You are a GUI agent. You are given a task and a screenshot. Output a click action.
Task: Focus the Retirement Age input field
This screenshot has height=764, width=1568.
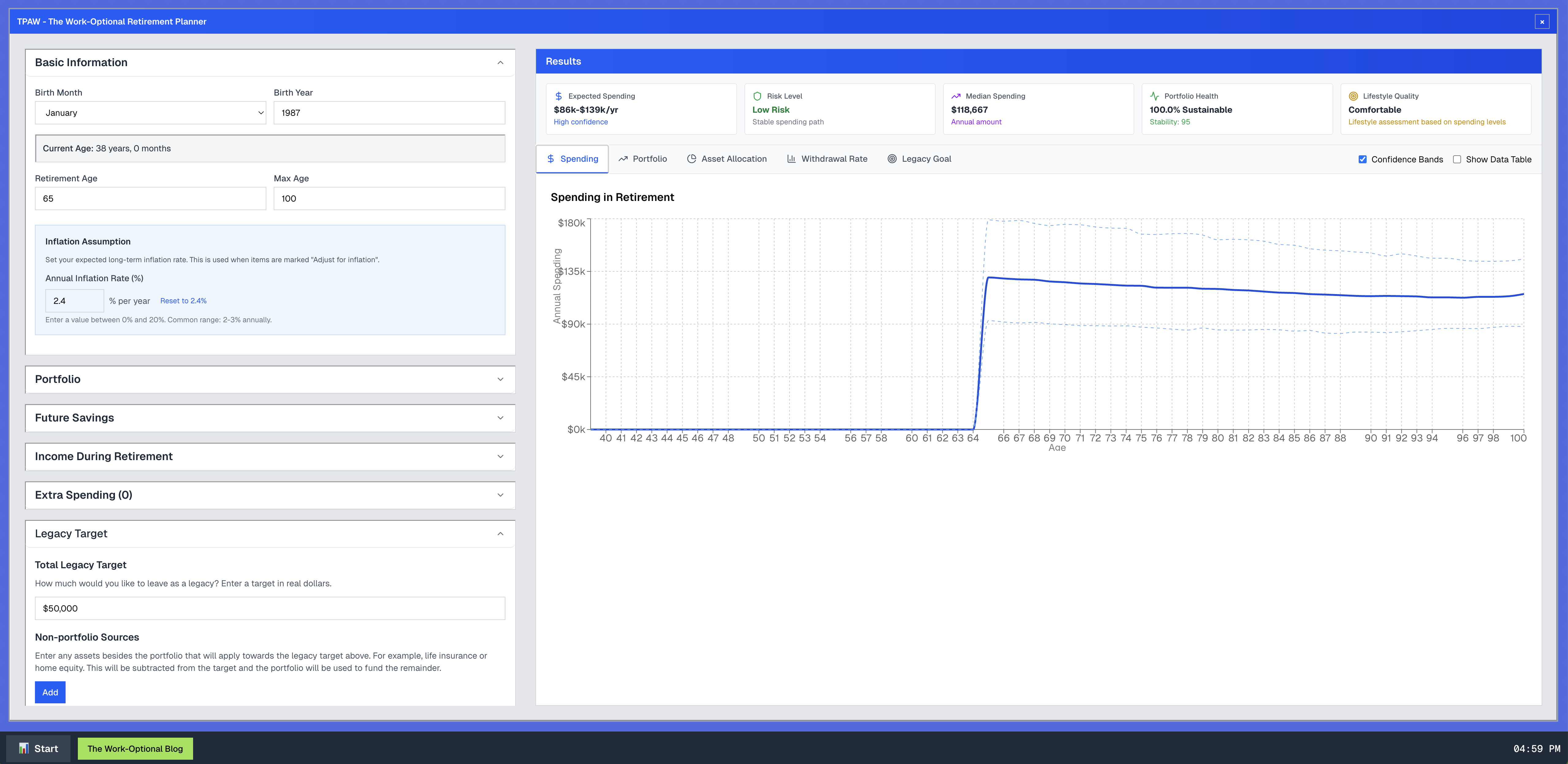(x=150, y=198)
